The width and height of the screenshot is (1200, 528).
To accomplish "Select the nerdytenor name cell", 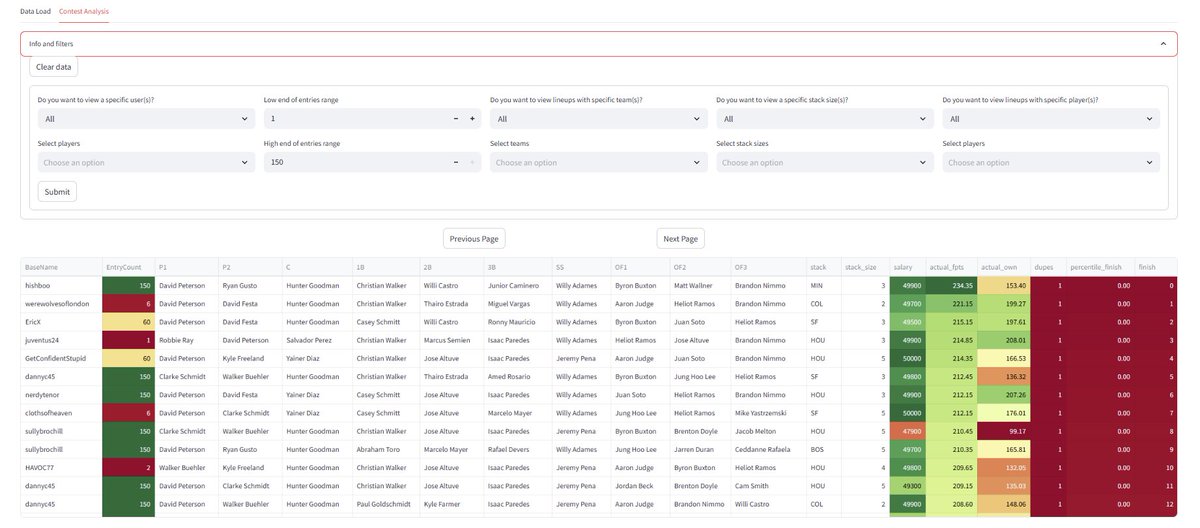I will [x=60, y=395].
